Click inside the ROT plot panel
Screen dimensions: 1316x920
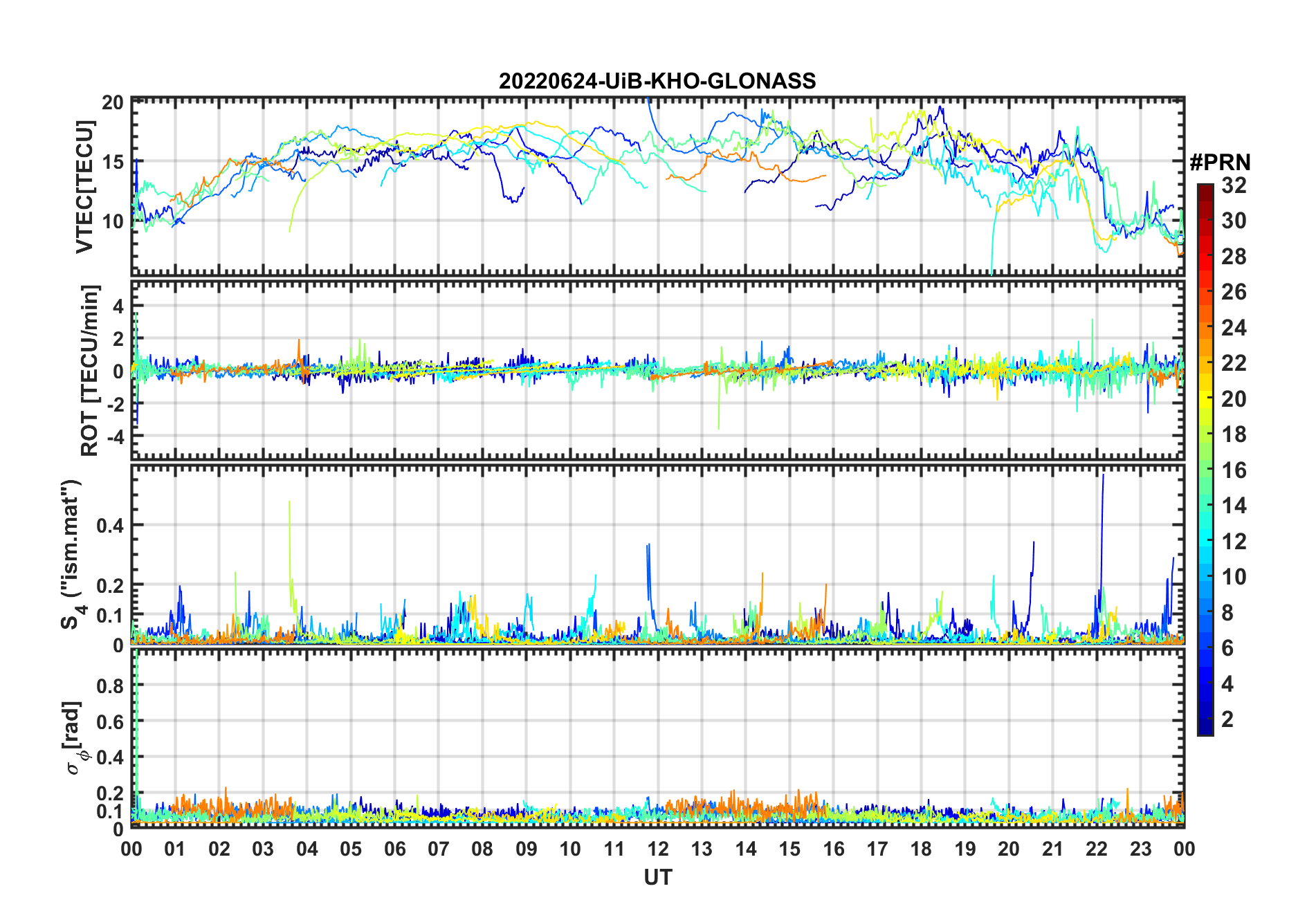(x=657, y=370)
